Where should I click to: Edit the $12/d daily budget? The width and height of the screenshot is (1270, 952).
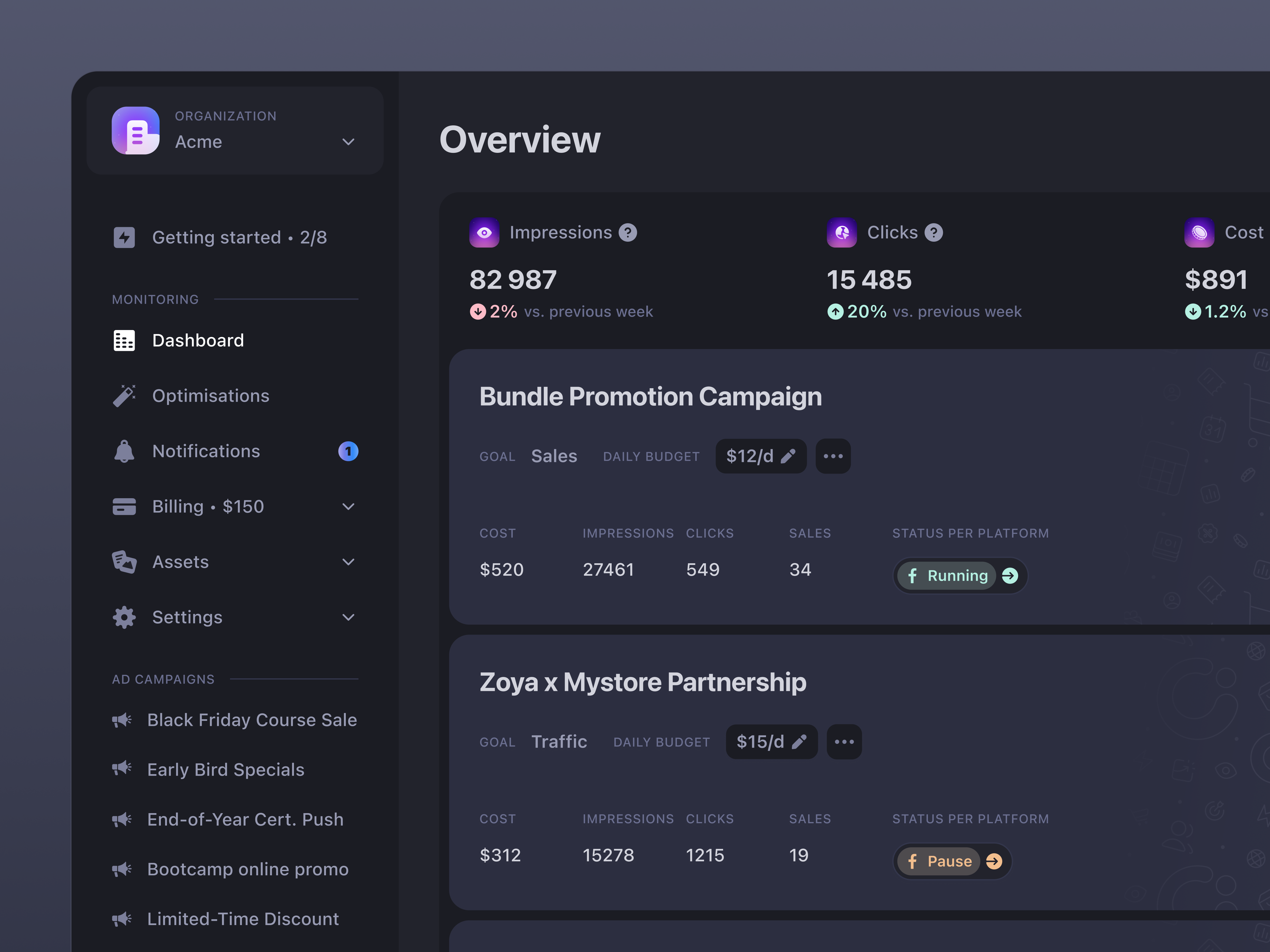pos(761,456)
